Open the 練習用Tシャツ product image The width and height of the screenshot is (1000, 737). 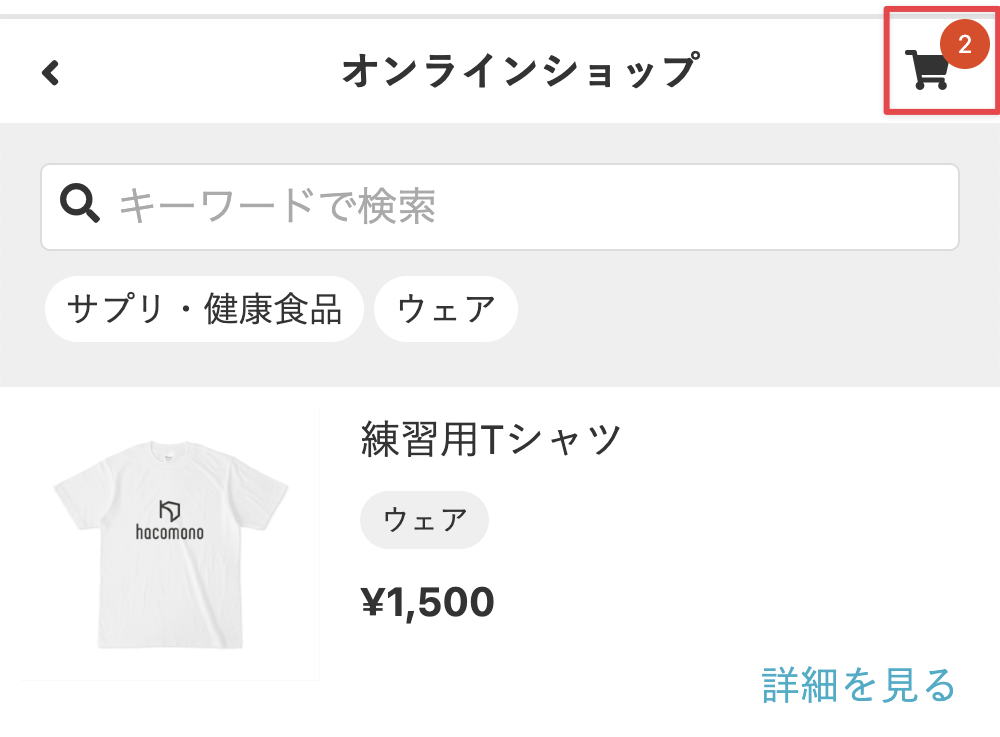[x=170, y=544]
